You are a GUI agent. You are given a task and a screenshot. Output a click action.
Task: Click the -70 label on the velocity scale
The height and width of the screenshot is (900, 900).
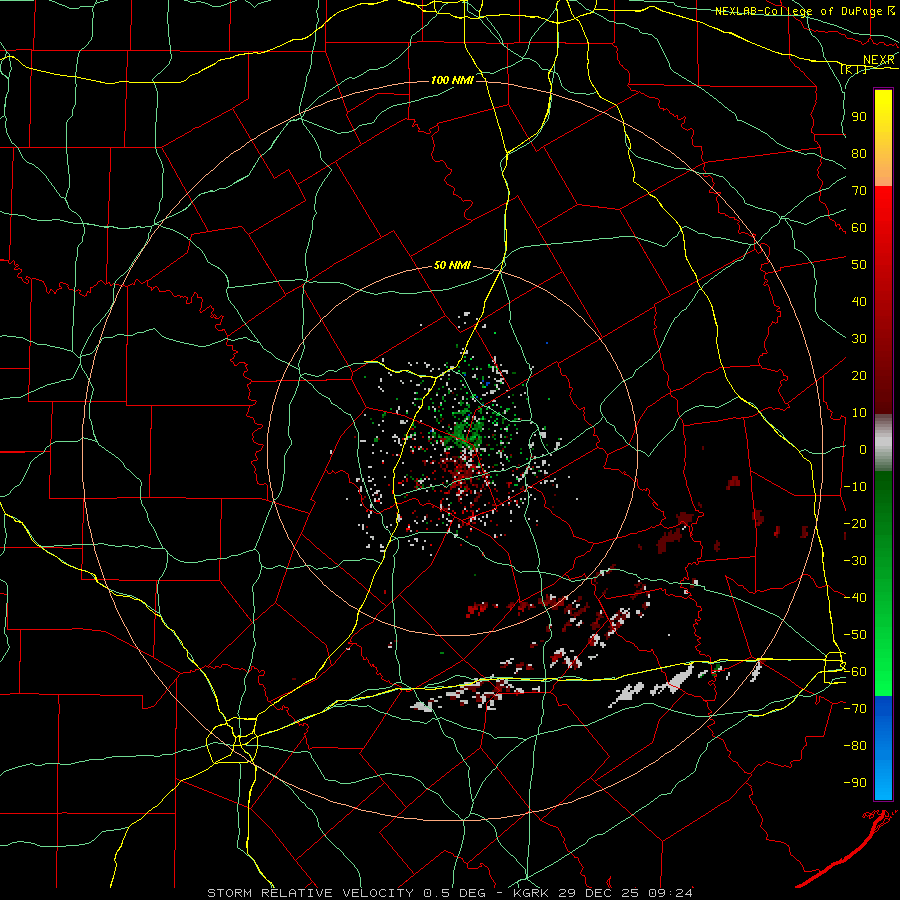(x=855, y=709)
